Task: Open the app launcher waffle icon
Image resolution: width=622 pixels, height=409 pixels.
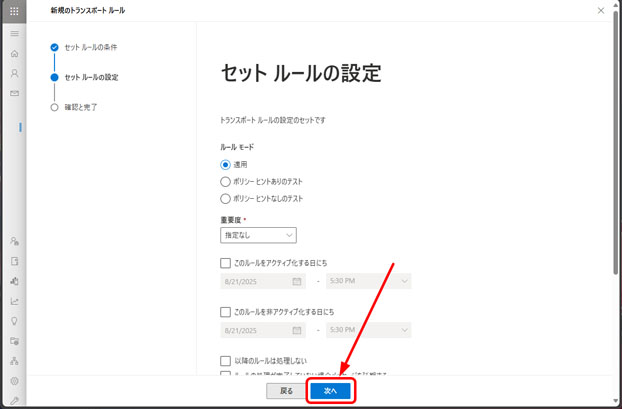Action: click(x=14, y=11)
